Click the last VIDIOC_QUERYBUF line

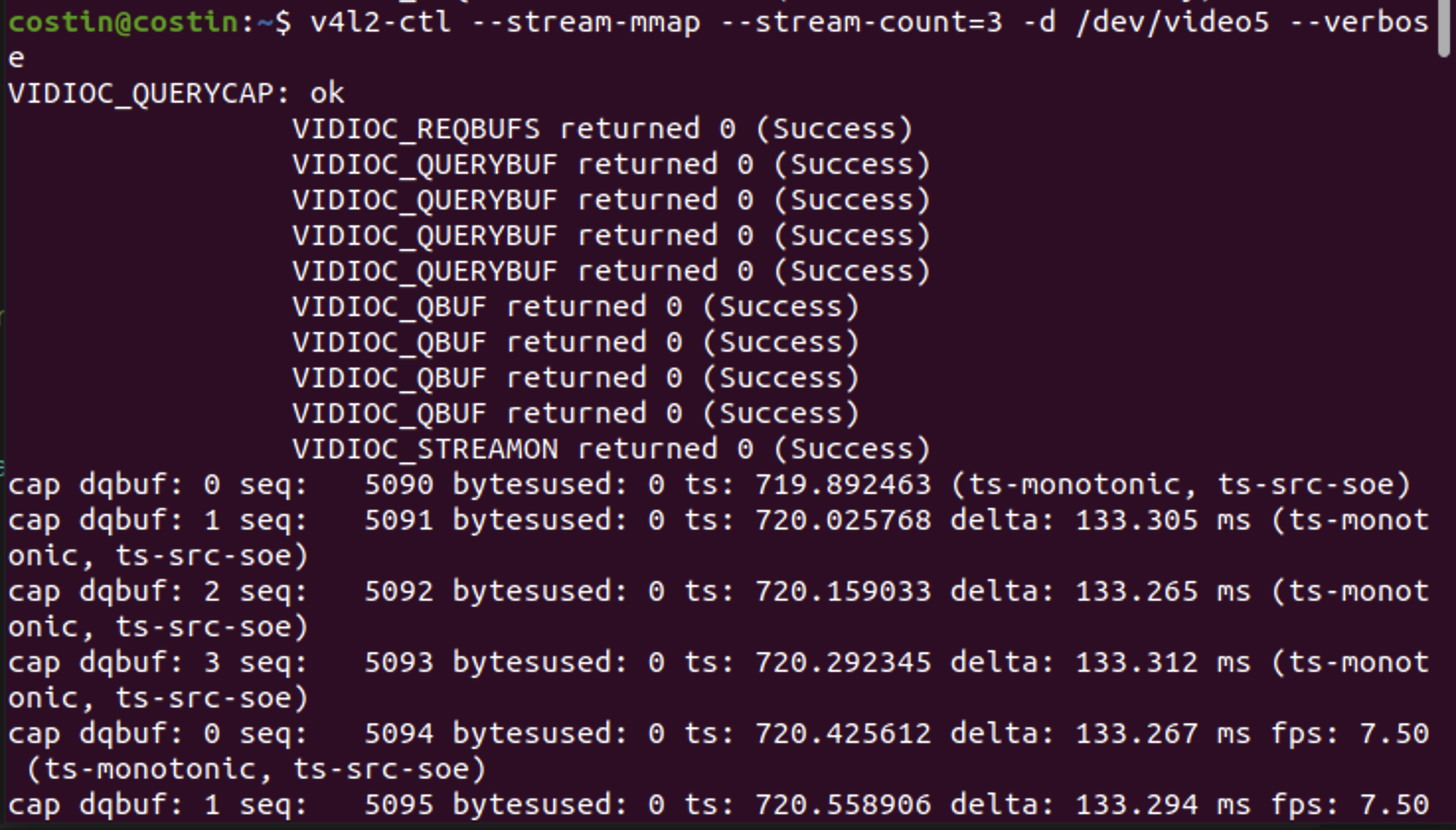(x=611, y=271)
